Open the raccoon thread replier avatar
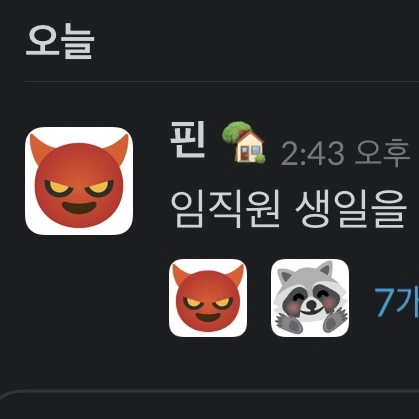The height and width of the screenshot is (419, 419). [x=310, y=298]
